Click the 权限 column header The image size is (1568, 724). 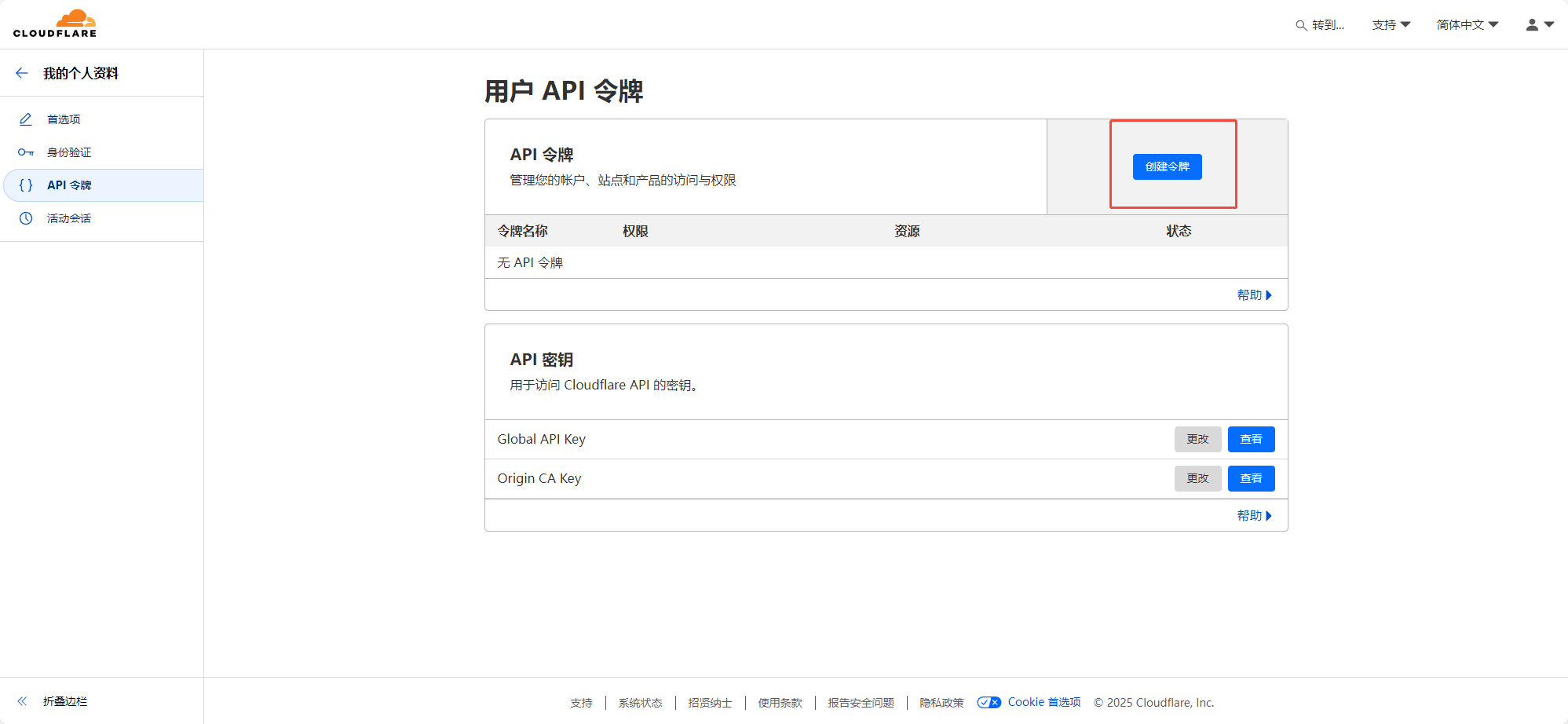[x=635, y=231]
